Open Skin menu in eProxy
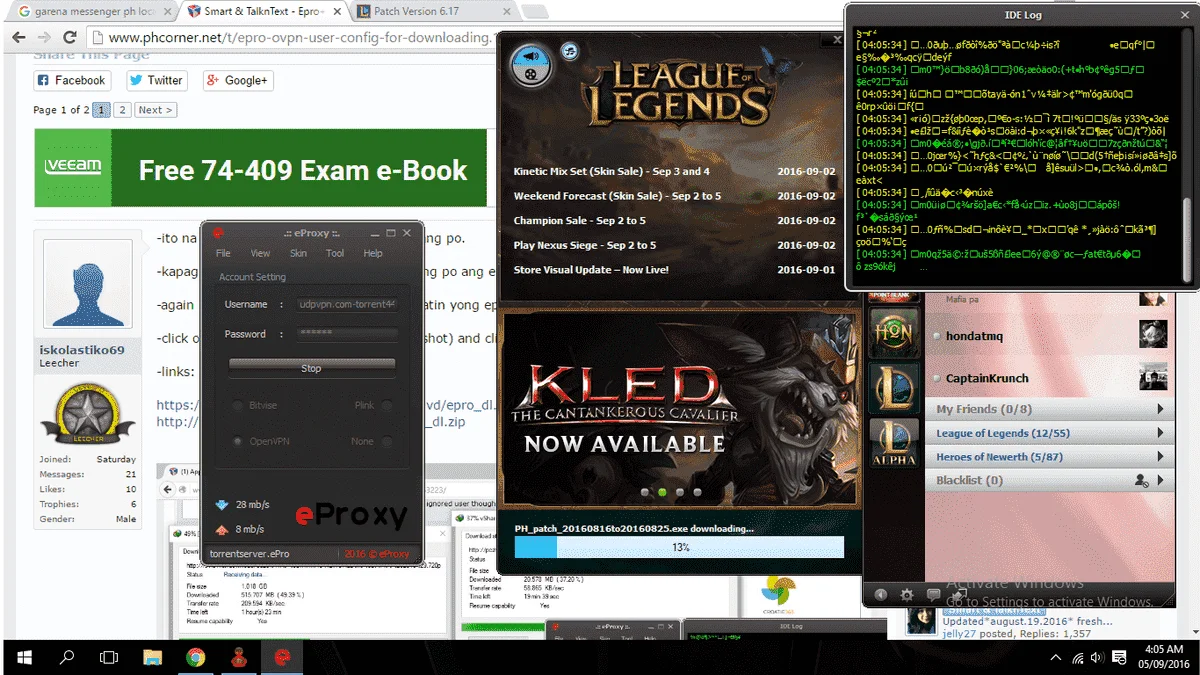This screenshot has height=675, width=1200. pyautogui.click(x=298, y=253)
